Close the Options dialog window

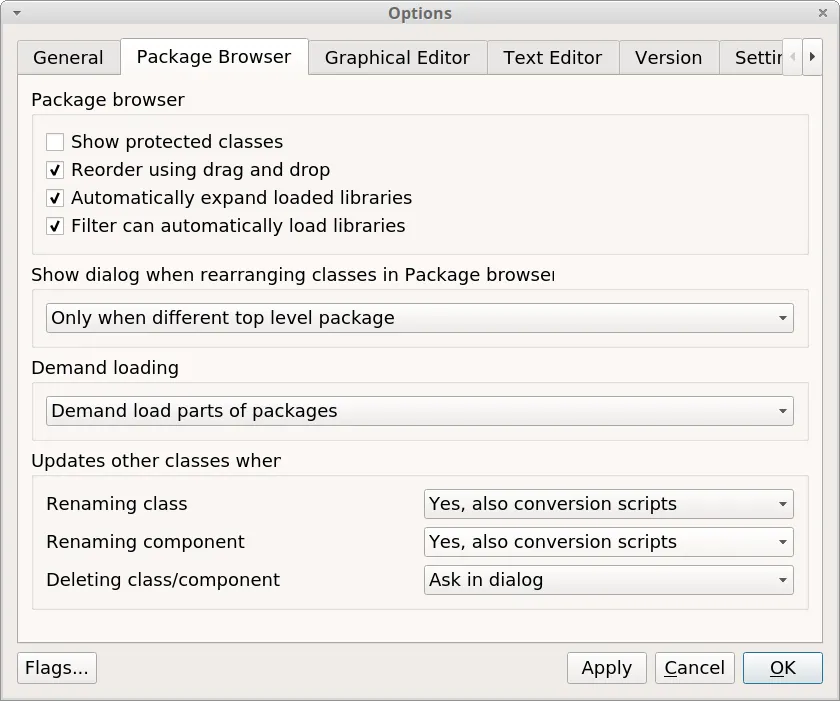point(823,13)
